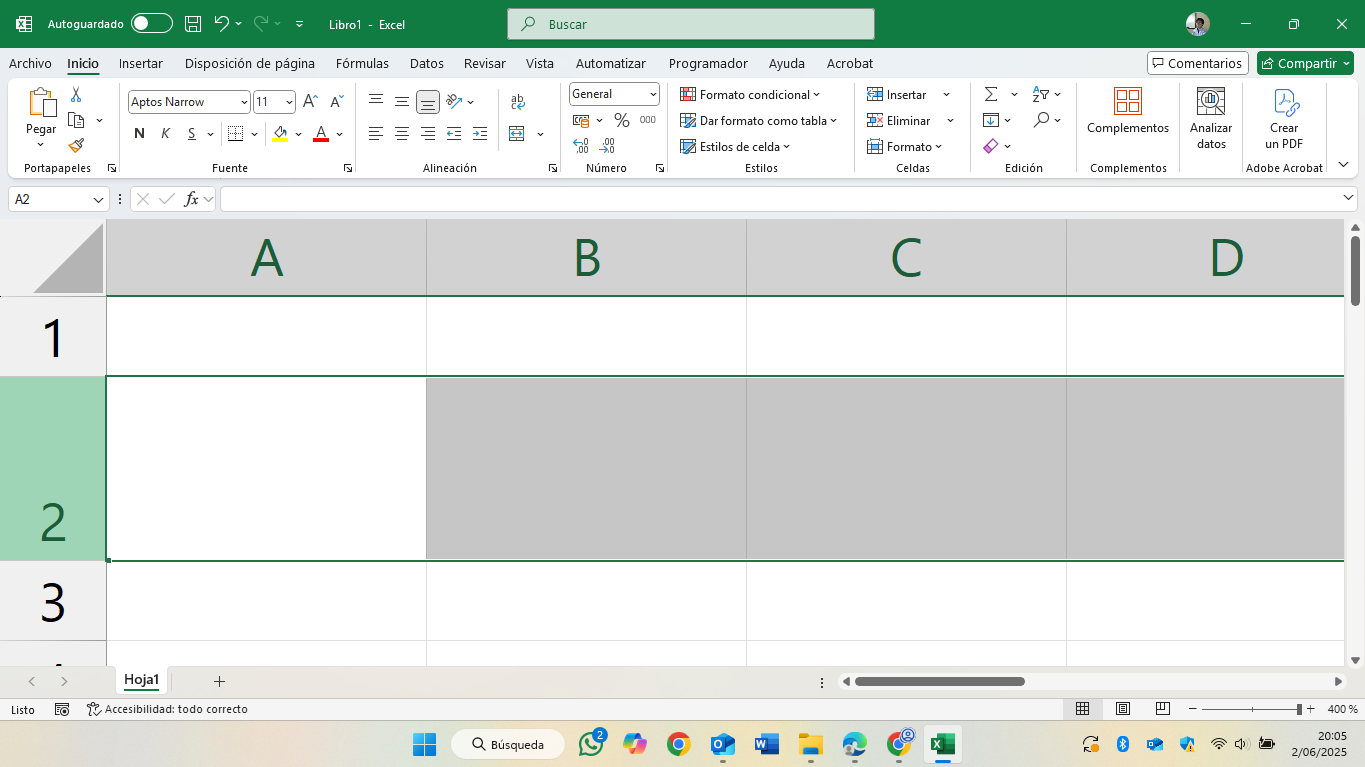Click Crear un PDF Acrobat icon
The width and height of the screenshot is (1365, 767).
(1284, 118)
